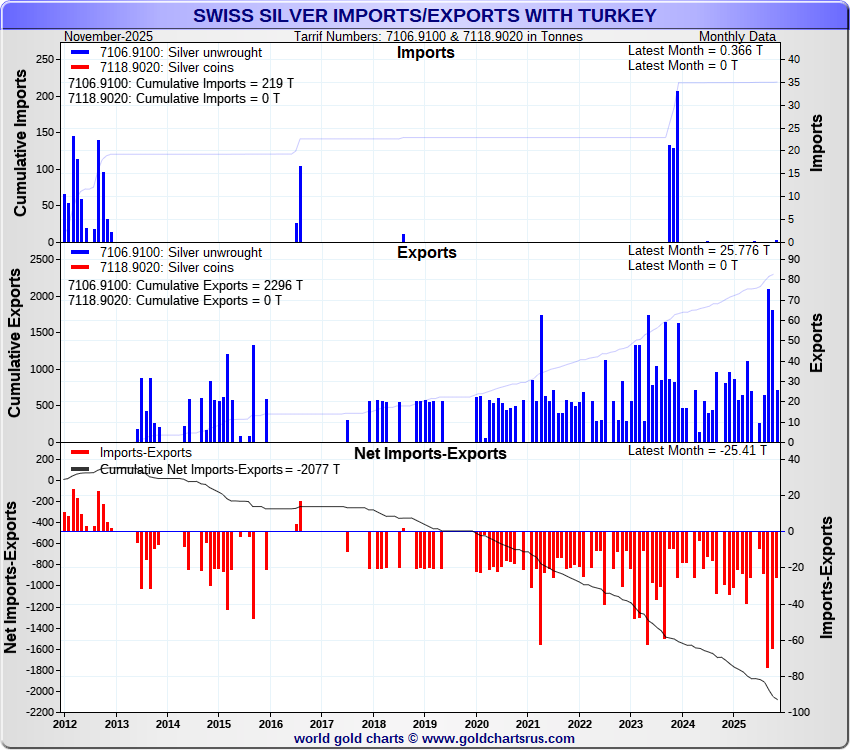Click the '2500' tick on Cumulative Exports axis

click(42, 259)
